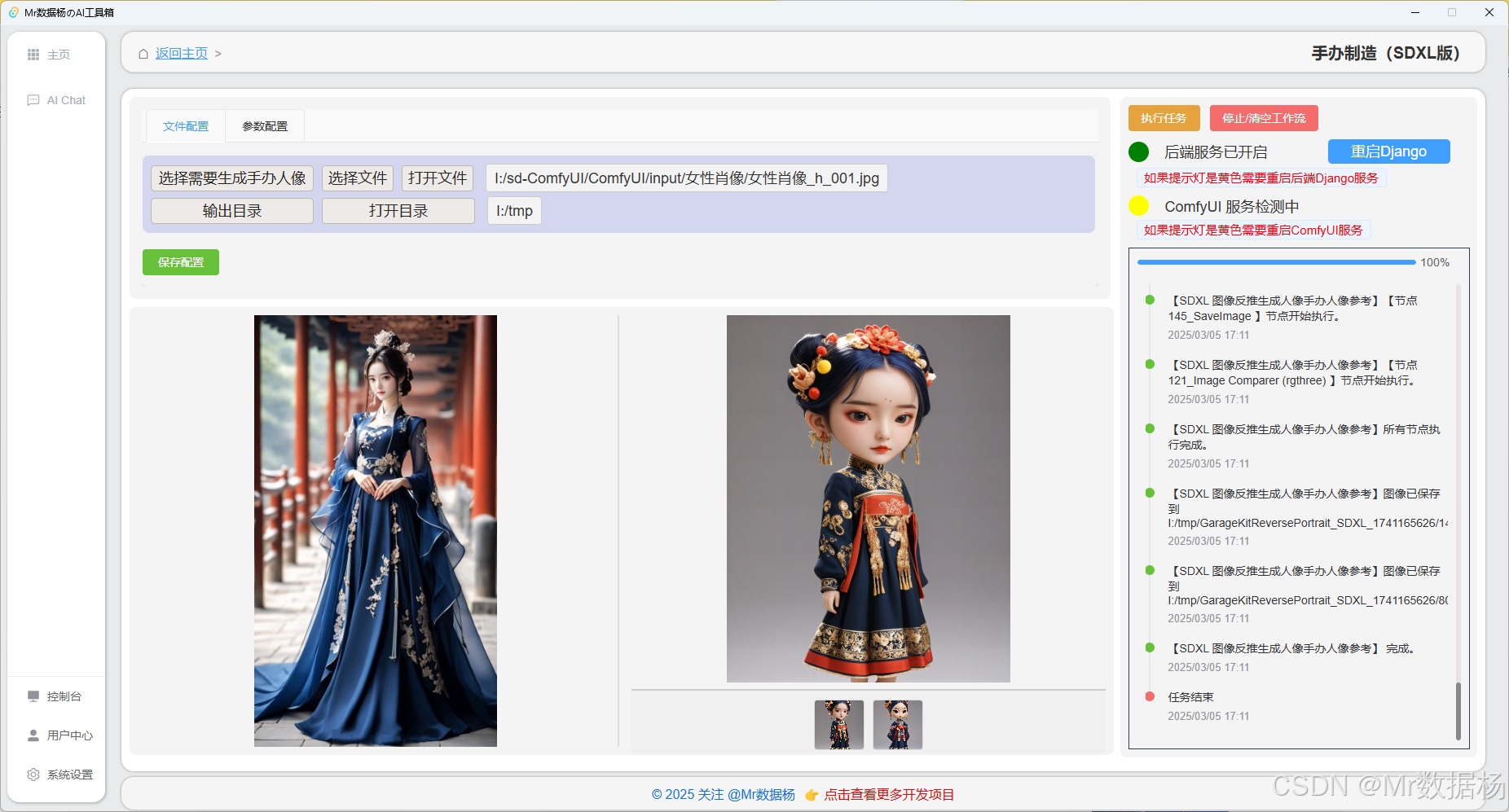
Task: Click the 打开目录 button
Action: tap(398, 211)
